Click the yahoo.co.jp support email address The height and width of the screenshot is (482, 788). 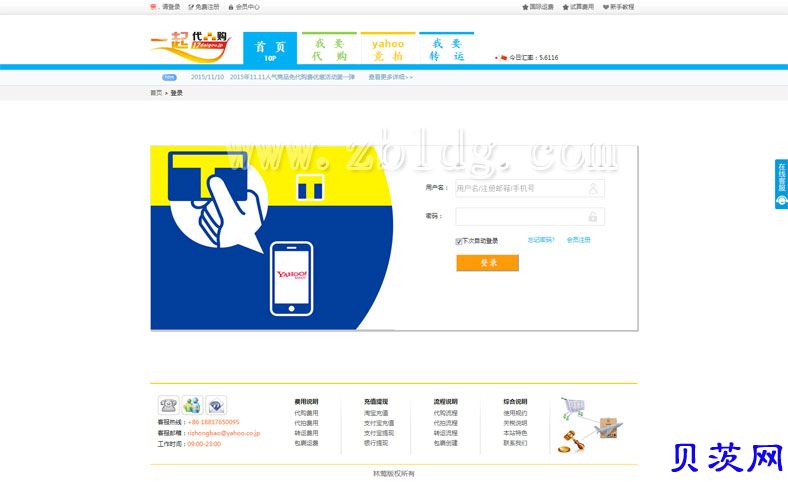coord(224,433)
